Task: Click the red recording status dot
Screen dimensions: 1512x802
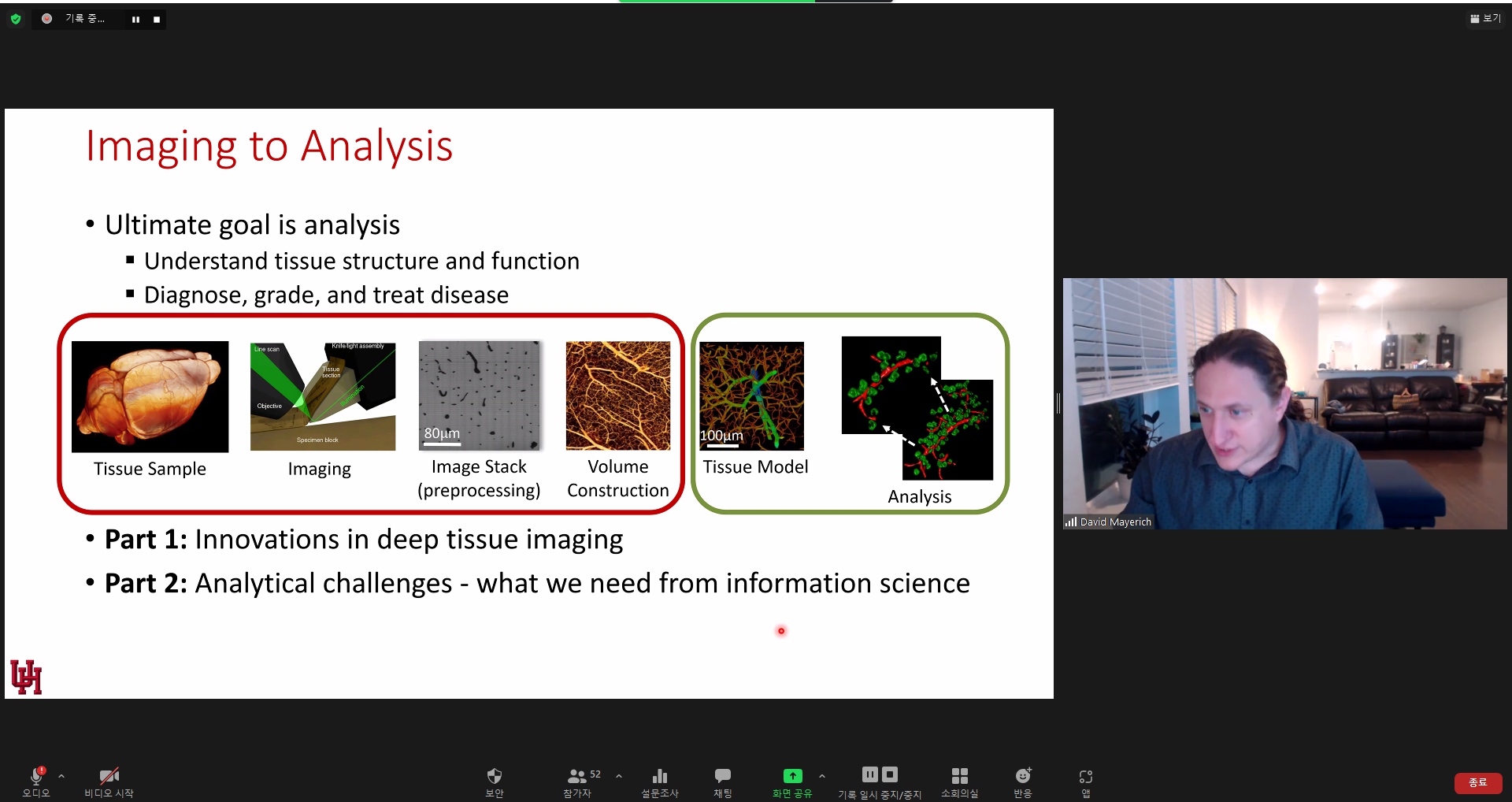Action: click(47, 18)
